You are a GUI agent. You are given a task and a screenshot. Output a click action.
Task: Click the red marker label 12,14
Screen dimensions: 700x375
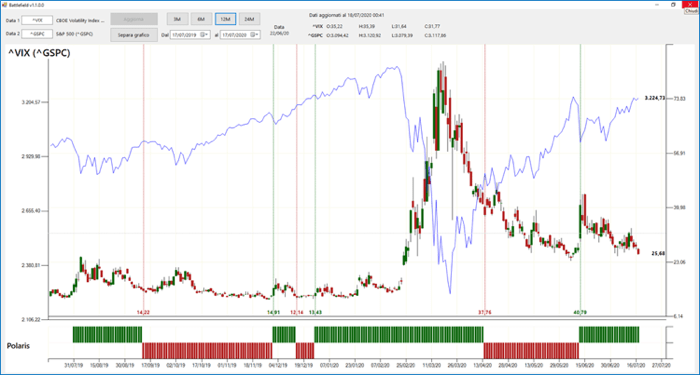[297, 312]
